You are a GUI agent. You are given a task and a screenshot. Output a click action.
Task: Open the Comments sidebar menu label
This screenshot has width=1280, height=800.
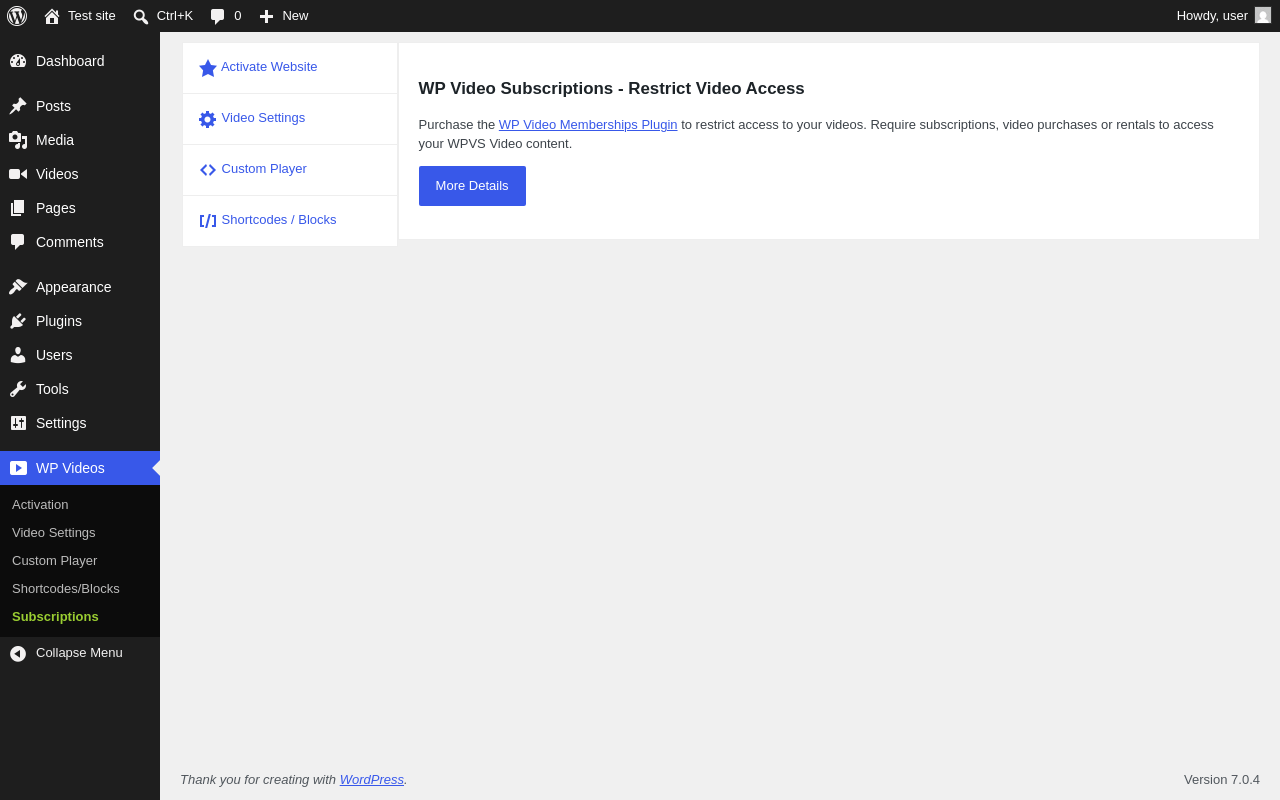70,242
